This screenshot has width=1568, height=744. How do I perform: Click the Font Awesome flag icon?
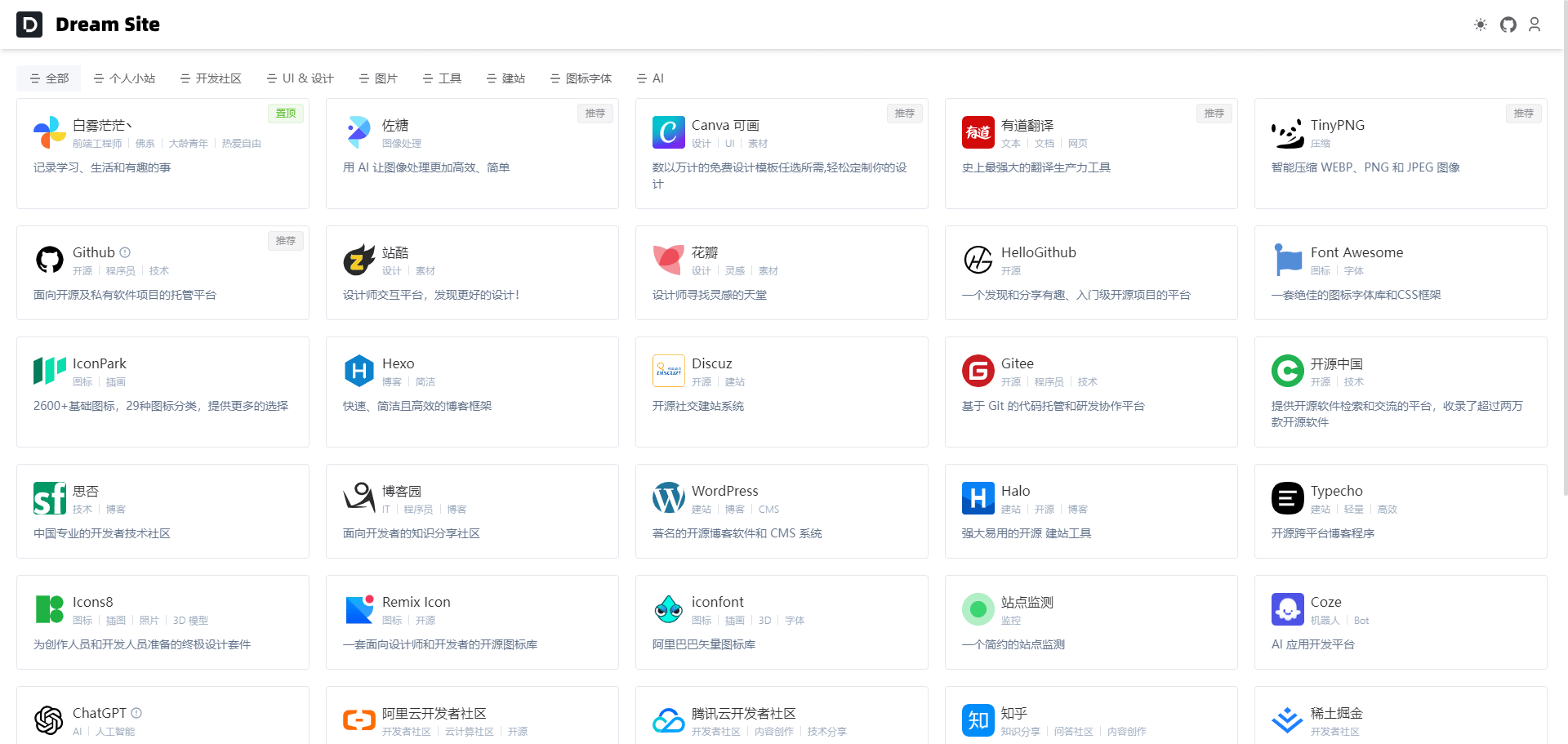point(1288,260)
